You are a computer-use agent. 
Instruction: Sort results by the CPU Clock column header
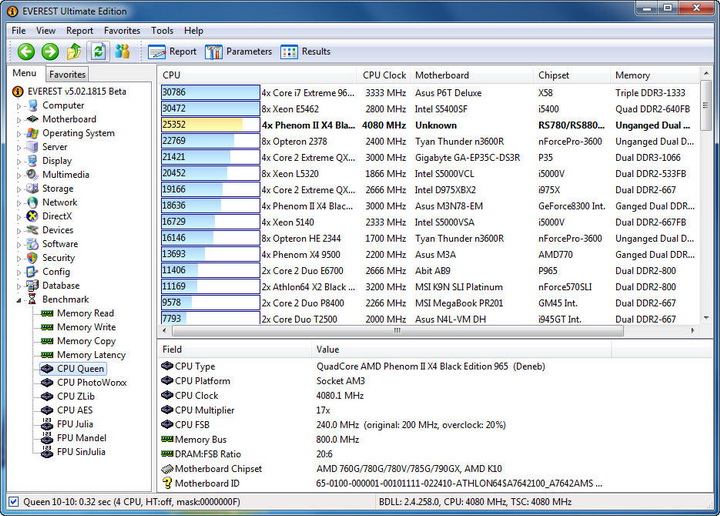click(384, 75)
